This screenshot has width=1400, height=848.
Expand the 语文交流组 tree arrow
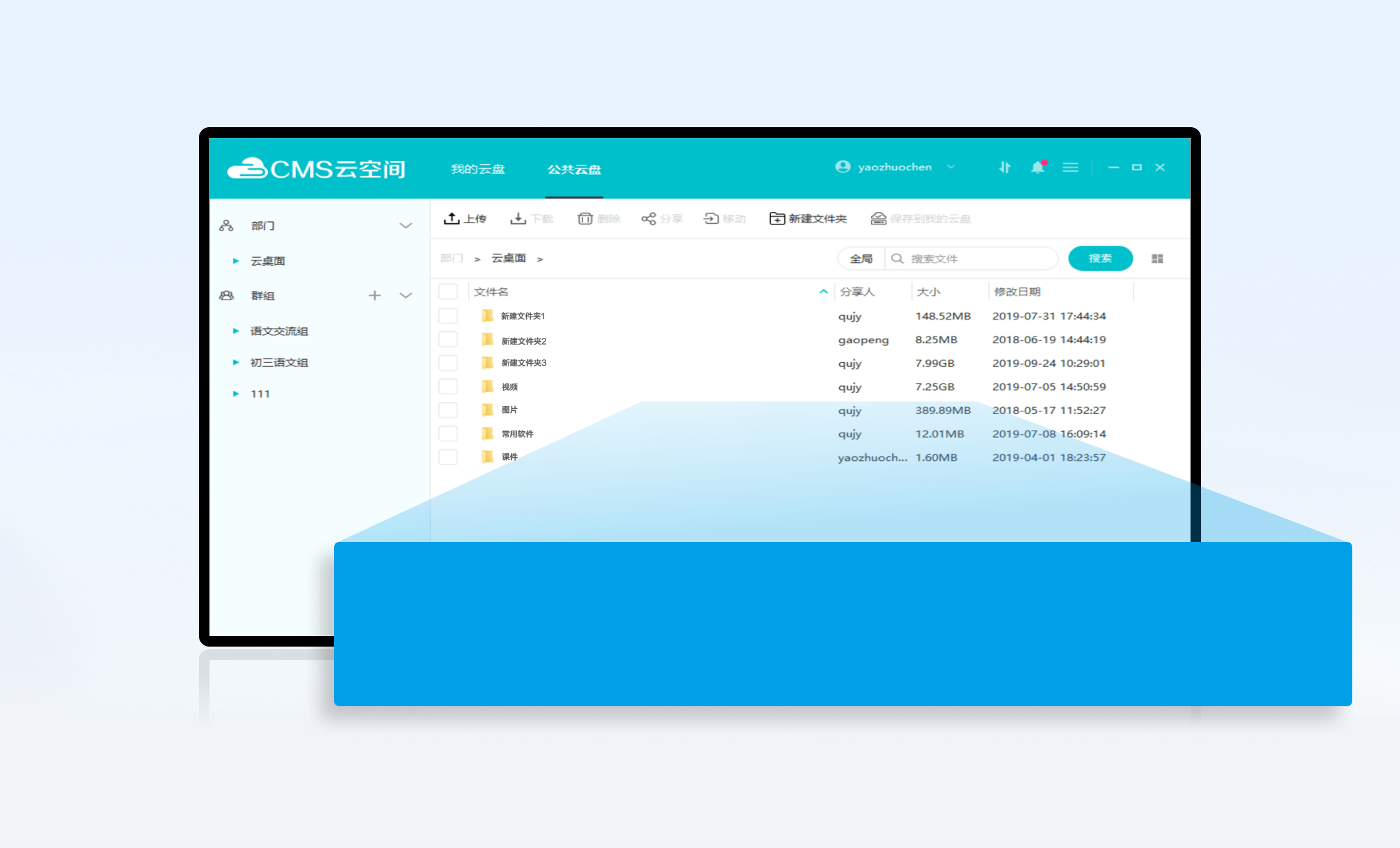click(x=235, y=331)
